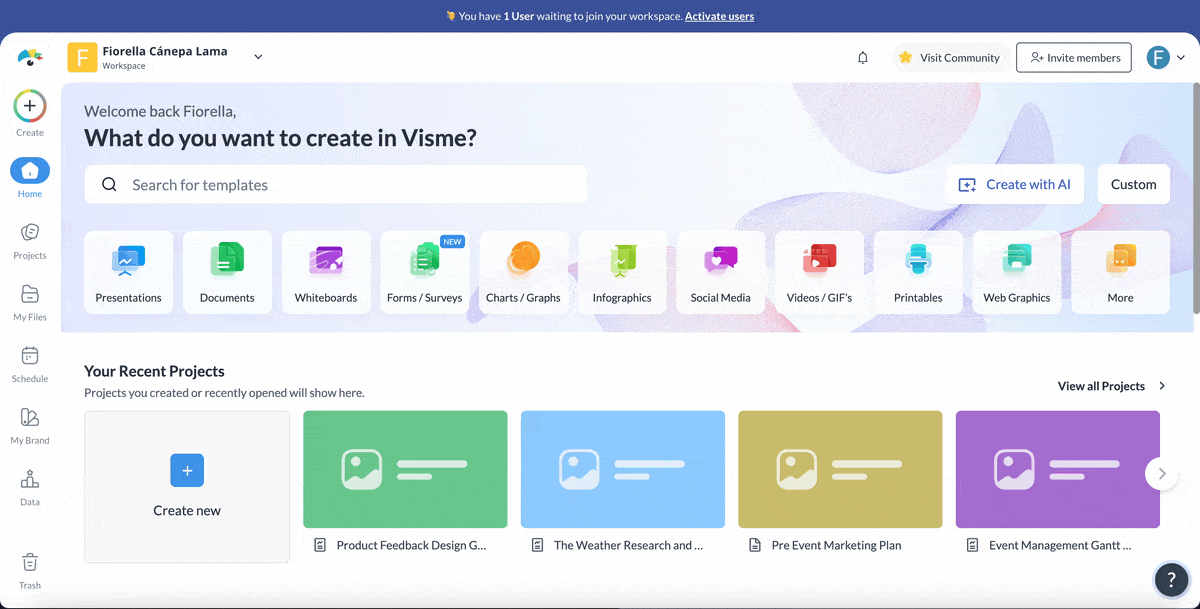Open the Whiteboards category

(326, 271)
